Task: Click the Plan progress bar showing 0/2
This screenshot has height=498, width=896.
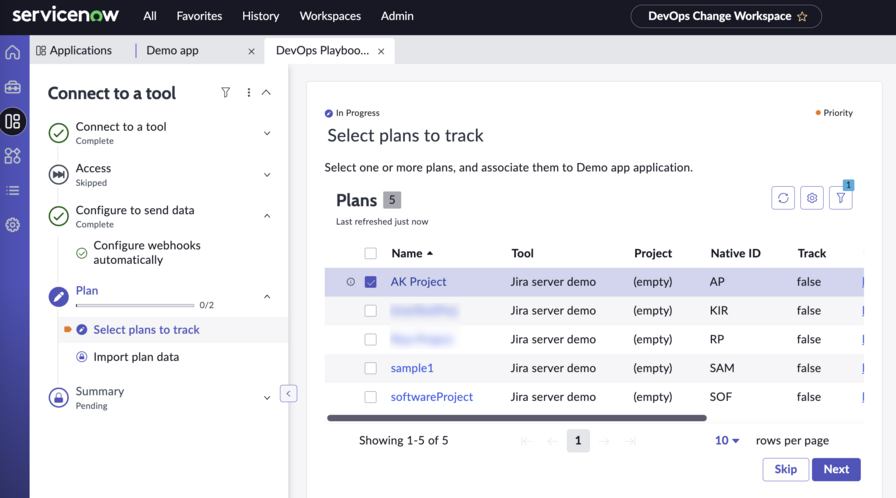Action: pyautogui.click(x=135, y=306)
